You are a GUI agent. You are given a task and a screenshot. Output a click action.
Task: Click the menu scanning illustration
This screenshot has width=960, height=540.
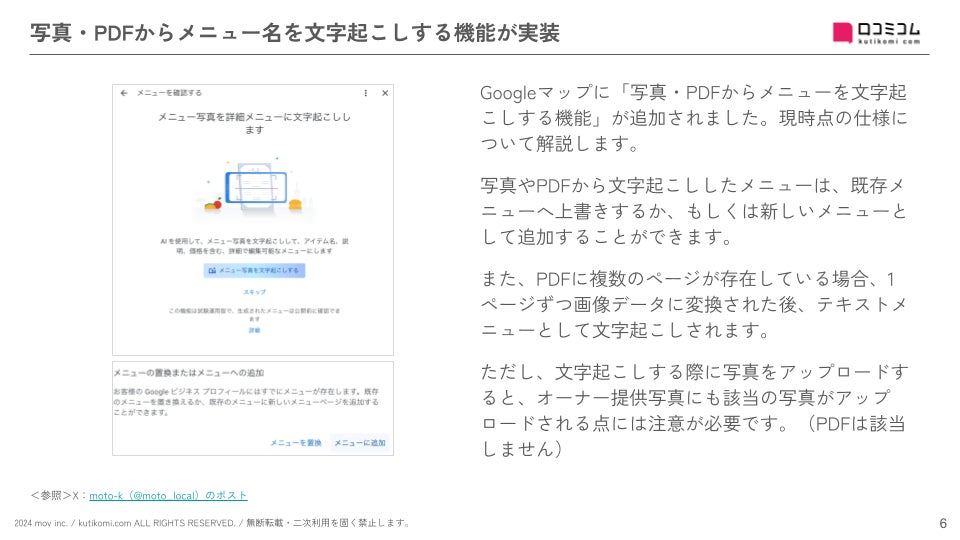pyautogui.click(x=254, y=189)
